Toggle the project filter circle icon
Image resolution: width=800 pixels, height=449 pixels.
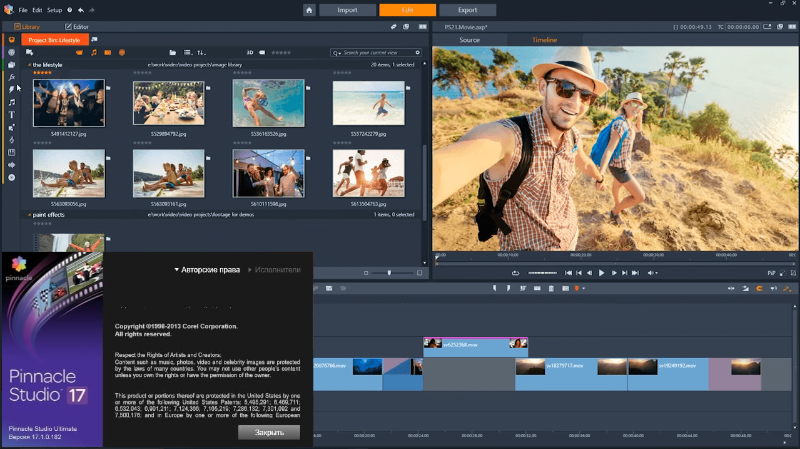tap(122, 53)
